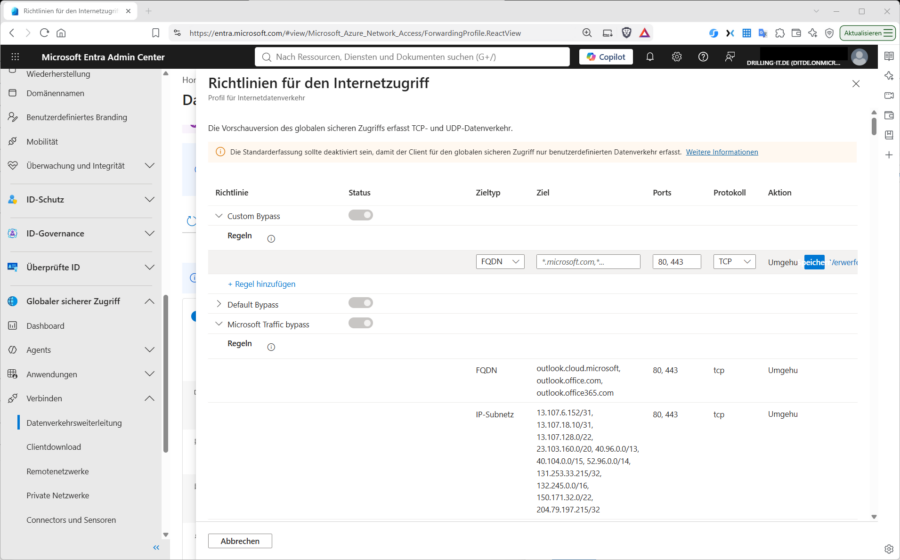Bookmark this page in browser
The height and width of the screenshot is (560, 900).
pyautogui.click(x=155, y=33)
